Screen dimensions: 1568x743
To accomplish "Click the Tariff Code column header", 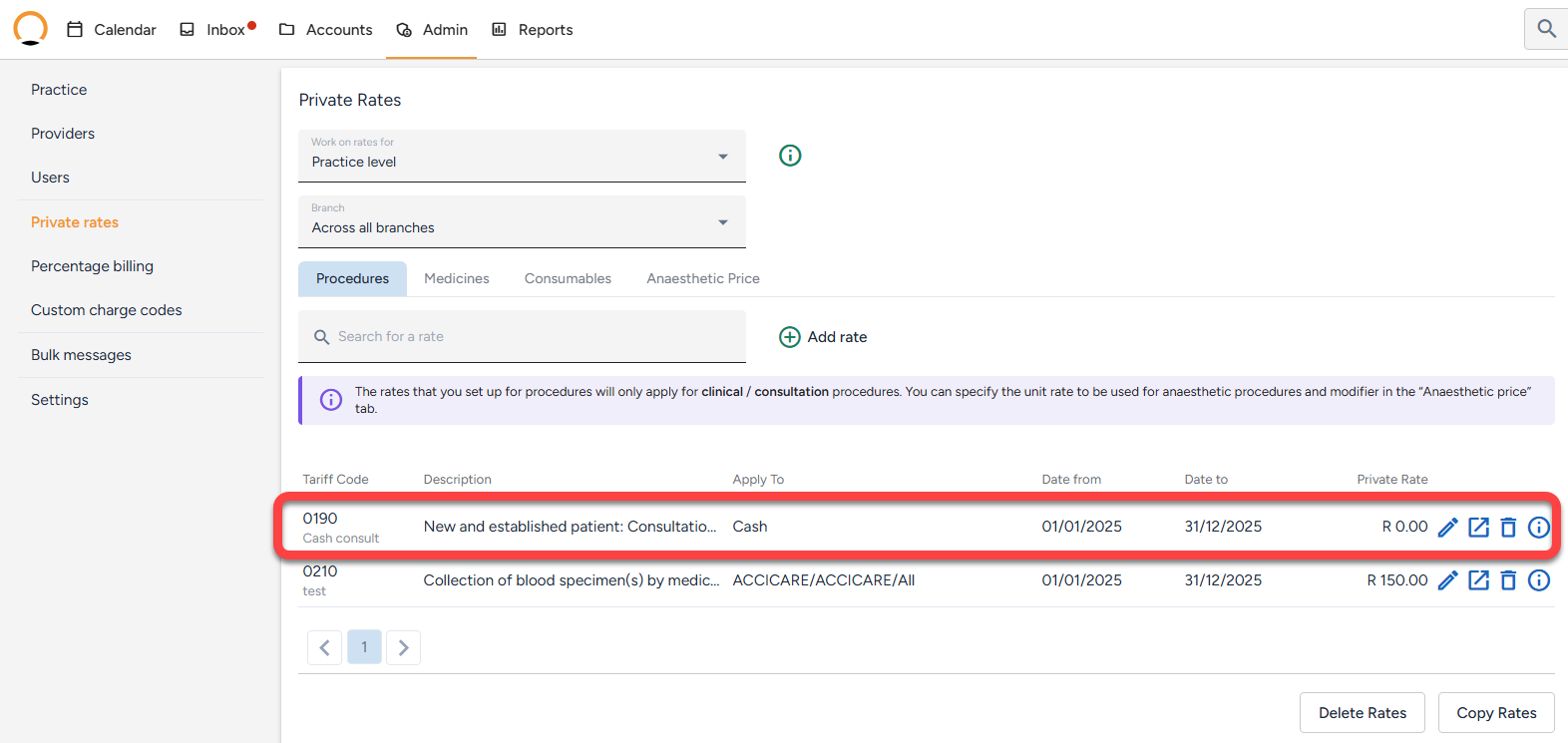I will 336,480.
